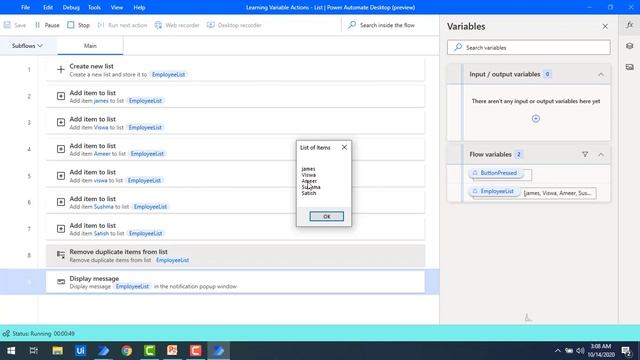Open File Explorer from the taskbar
This screenshot has height=360, width=640.
point(58,351)
